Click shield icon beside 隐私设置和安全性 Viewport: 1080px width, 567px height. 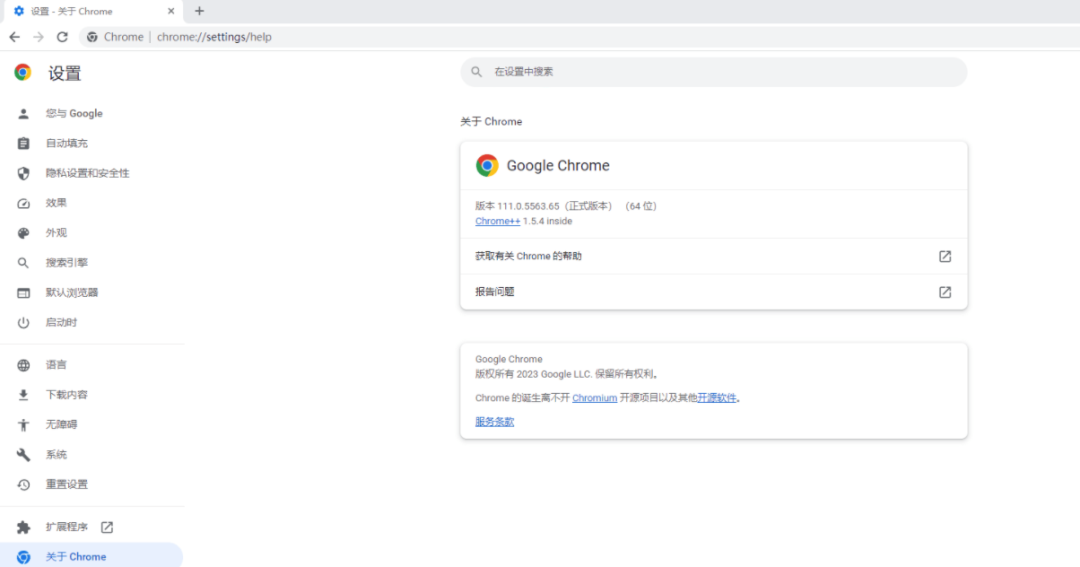pyautogui.click(x=23, y=174)
